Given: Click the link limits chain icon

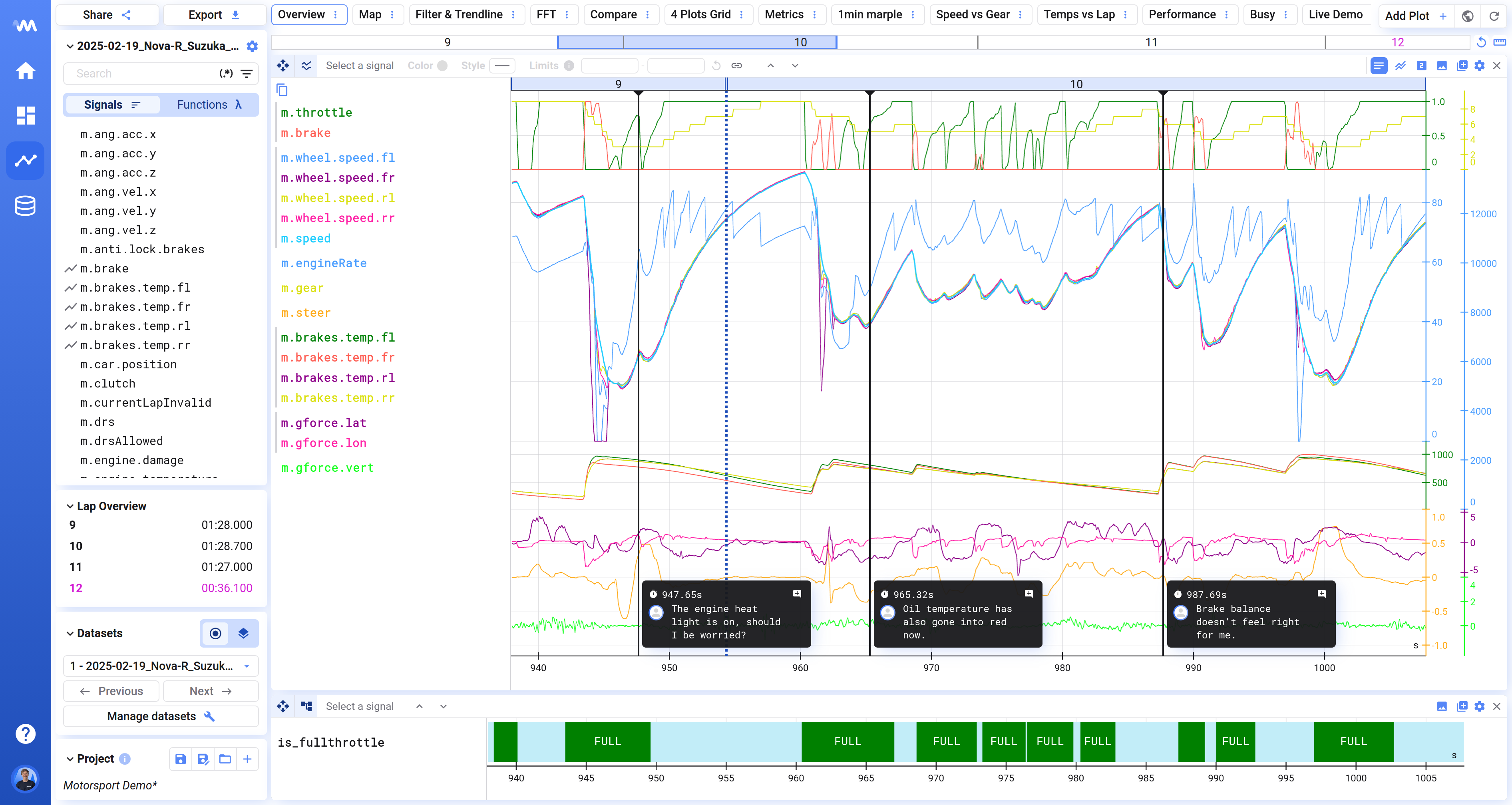Looking at the screenshot, I should point(737,66).
